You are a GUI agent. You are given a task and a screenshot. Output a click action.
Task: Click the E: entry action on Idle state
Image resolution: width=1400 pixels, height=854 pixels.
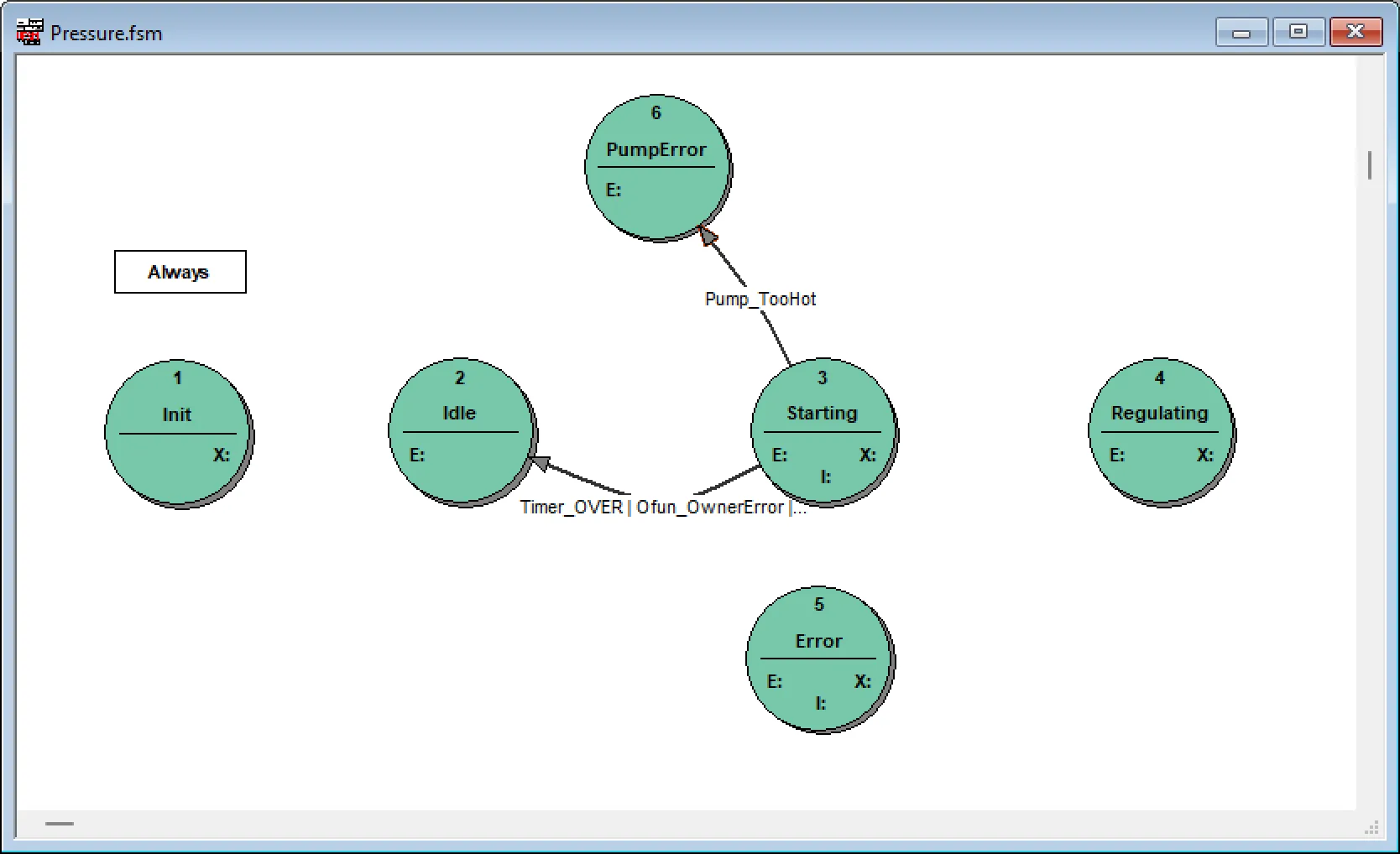[418, 455]
